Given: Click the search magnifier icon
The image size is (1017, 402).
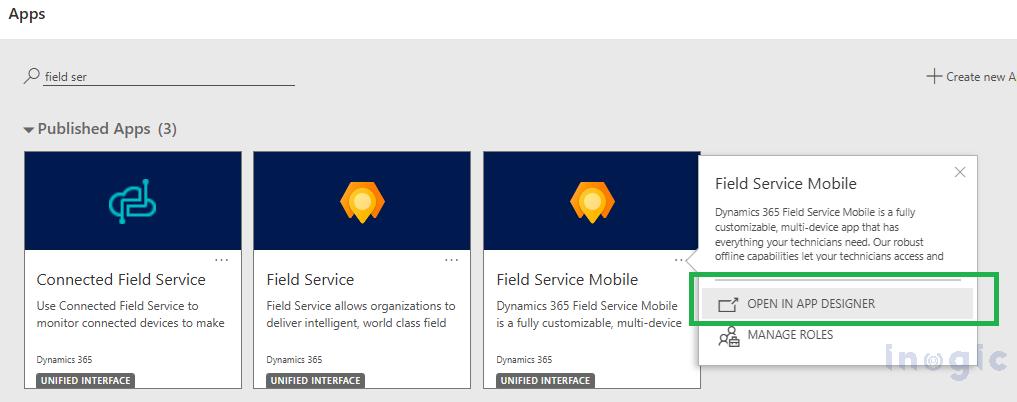Looking at the screenshot, I should (31, 76).
